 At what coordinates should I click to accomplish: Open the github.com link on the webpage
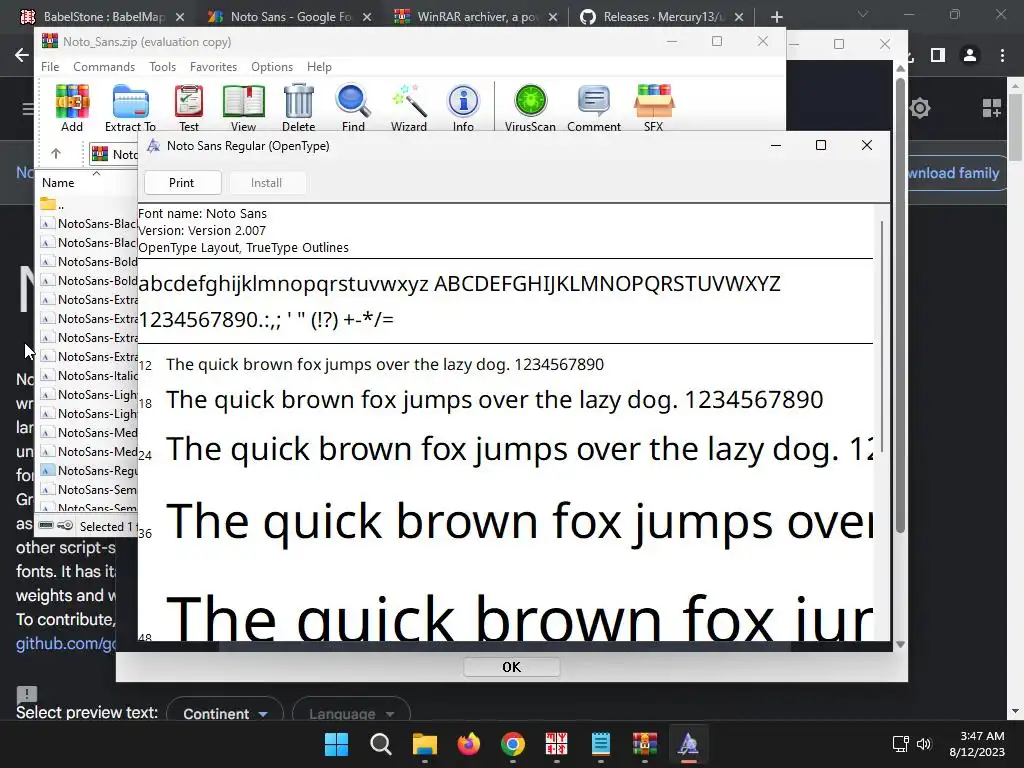pos(66,643)
